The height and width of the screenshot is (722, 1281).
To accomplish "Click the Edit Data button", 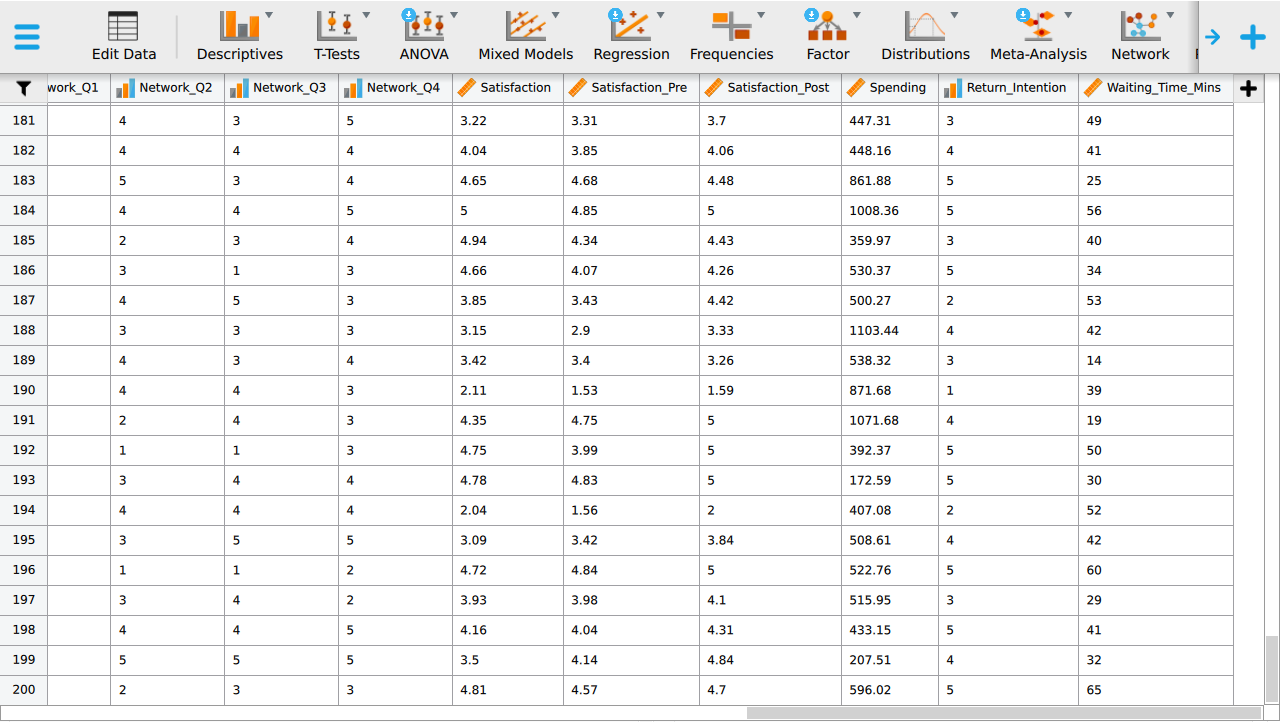I will pyautogui.click(x=124, y=37).
